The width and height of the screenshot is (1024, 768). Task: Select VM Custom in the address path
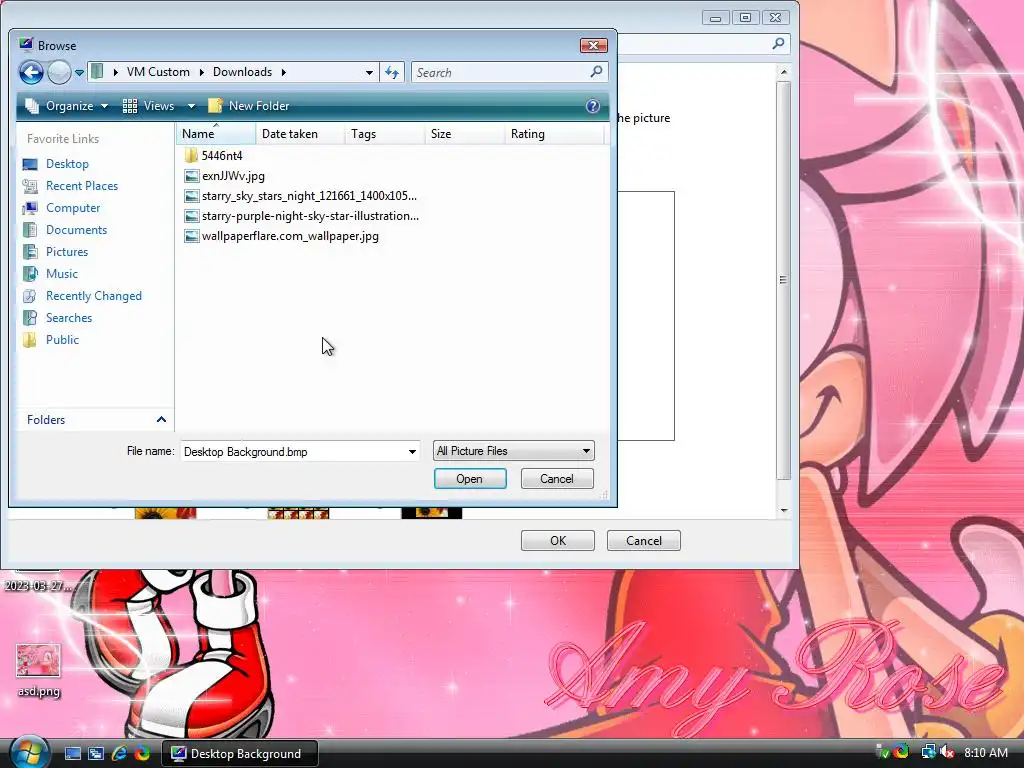coord(158,72)
